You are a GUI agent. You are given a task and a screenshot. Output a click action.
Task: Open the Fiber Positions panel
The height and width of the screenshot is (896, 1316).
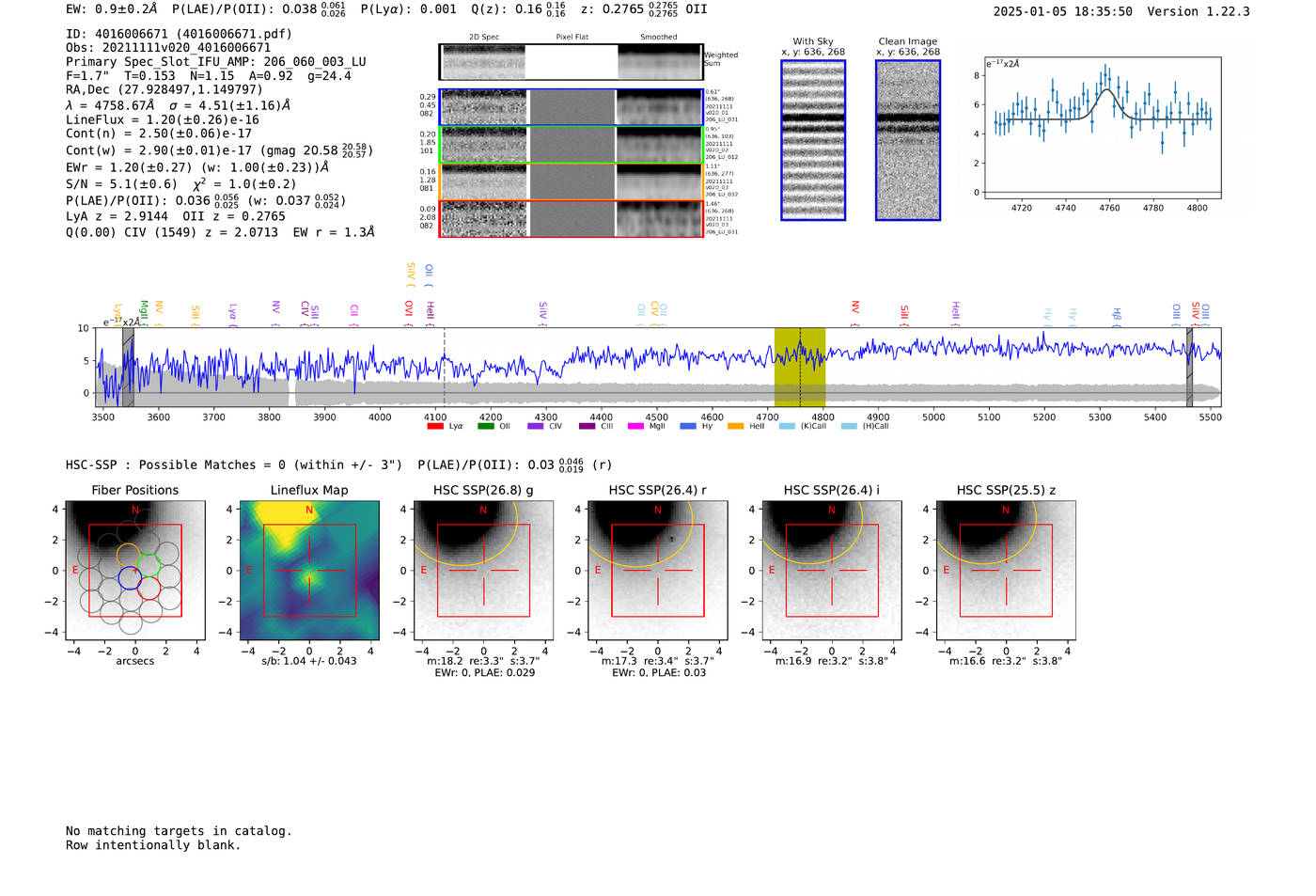pos(135,571)
